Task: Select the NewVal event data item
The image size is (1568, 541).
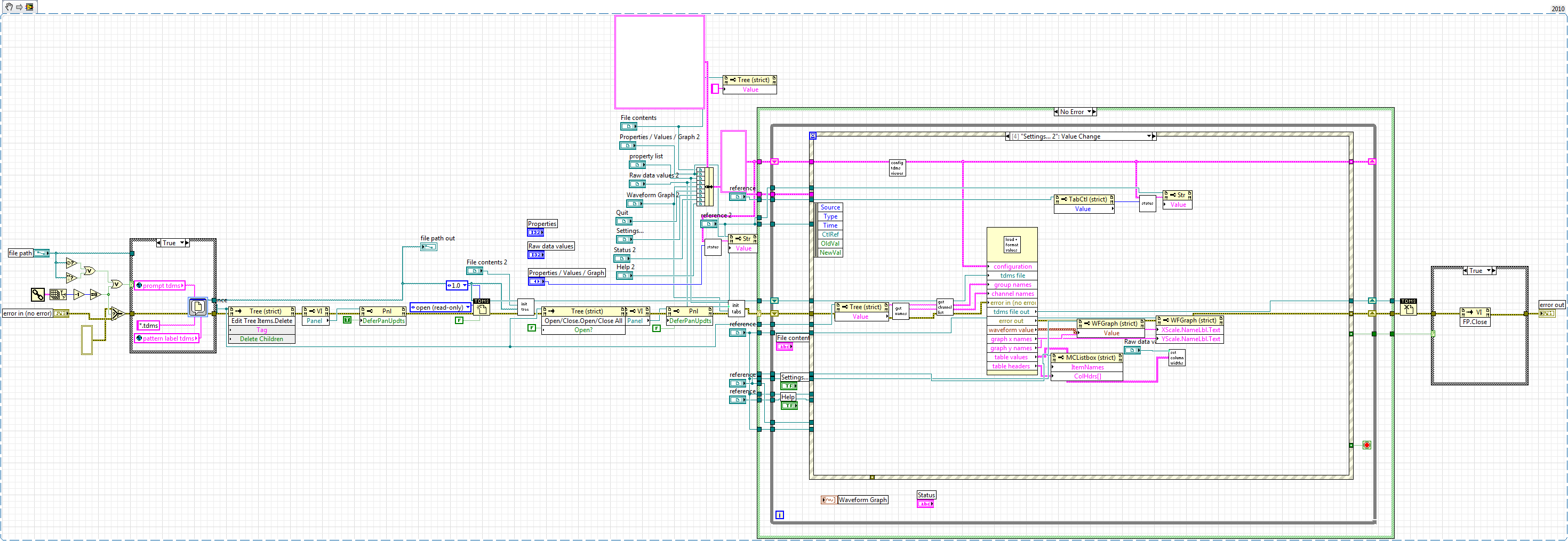Action: [x=830, y=253]
